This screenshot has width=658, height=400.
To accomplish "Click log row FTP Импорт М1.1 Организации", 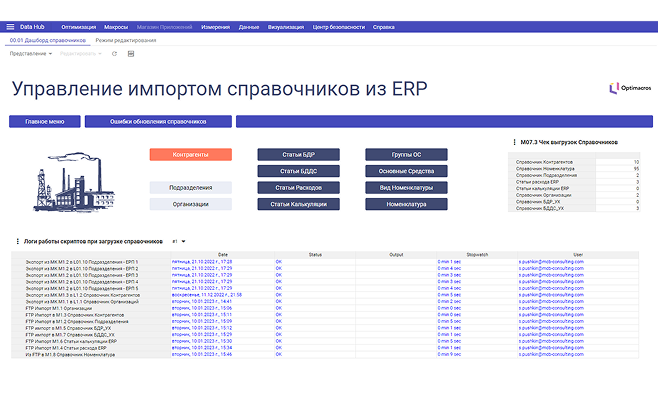I will pos(325,308).
